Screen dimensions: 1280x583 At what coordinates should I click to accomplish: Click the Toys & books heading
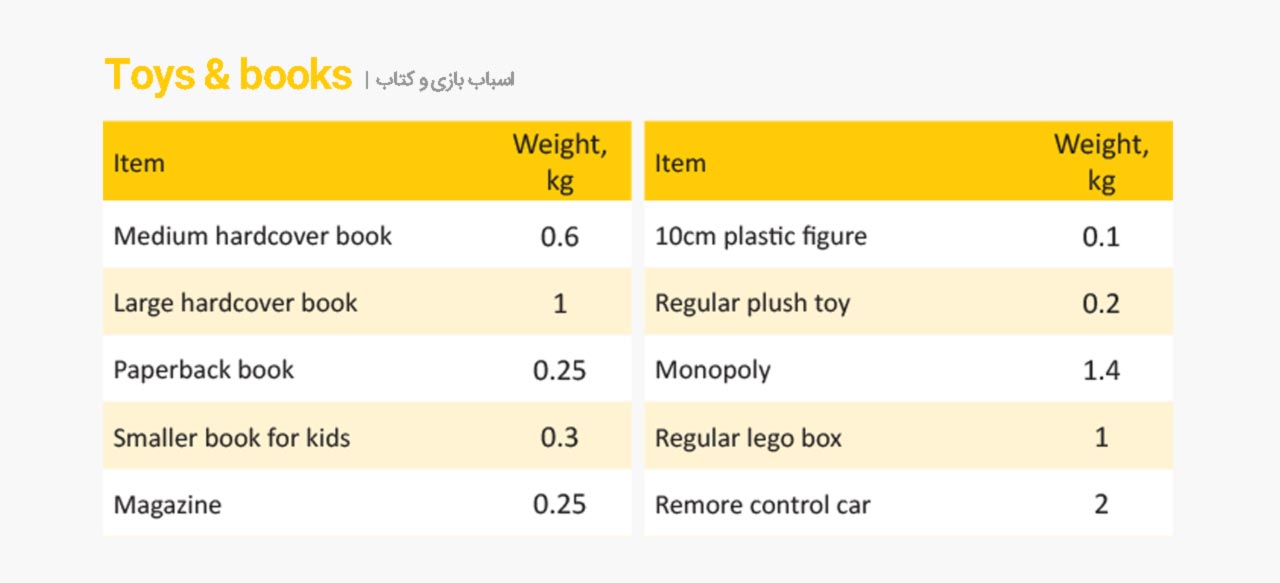click(229, 77)
